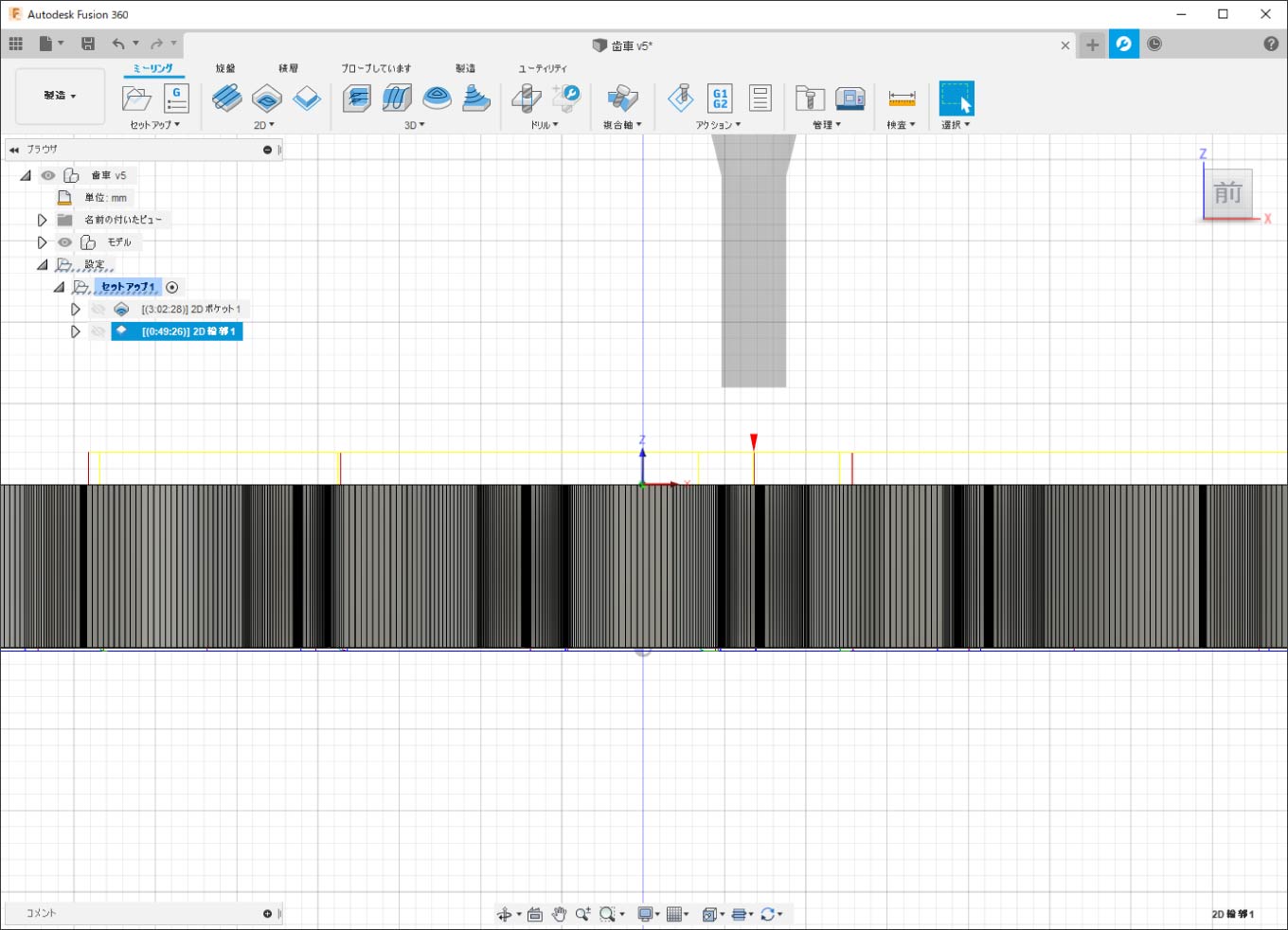The image size is (1288, 930).
Task: Activate the セットアップ1 radio button
Action: [172, 287]
